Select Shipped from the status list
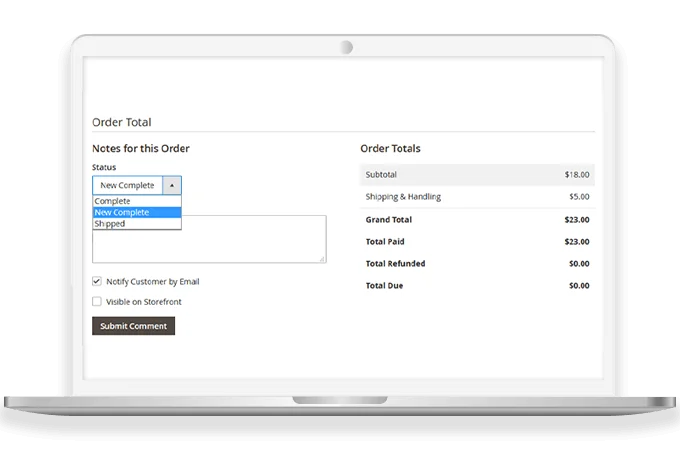The width and height of the screenshot is (680, 450). tap(137, 224)
